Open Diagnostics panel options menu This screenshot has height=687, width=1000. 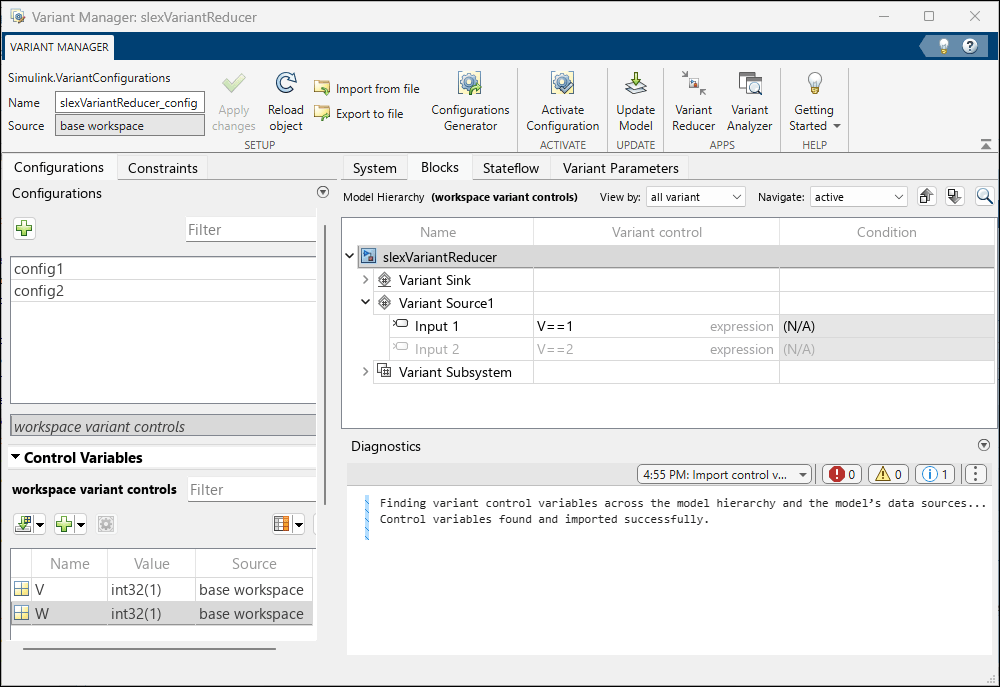tap(983, 445)
